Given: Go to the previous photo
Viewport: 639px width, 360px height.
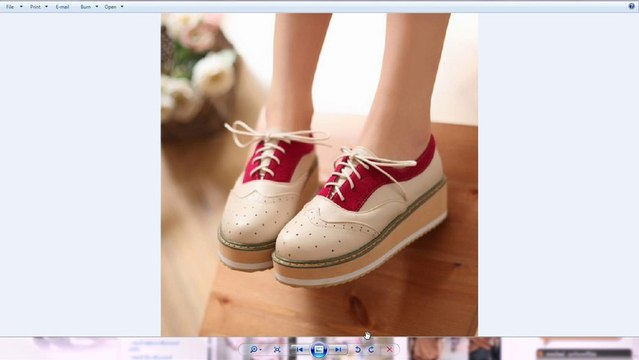Looking at the screenshot, I should 300,349.
